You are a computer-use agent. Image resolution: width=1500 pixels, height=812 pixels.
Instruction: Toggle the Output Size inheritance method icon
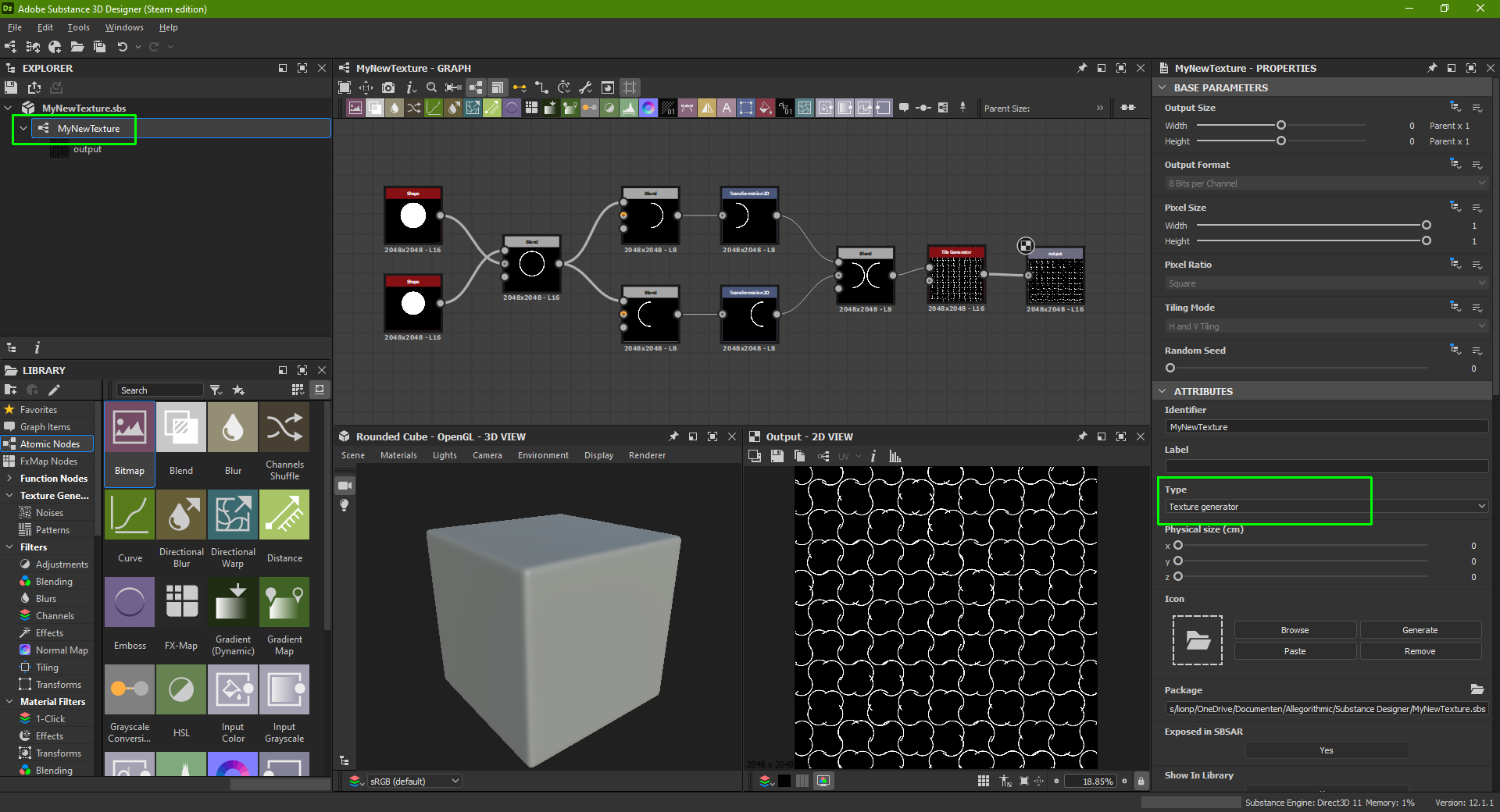[1455, 107]
